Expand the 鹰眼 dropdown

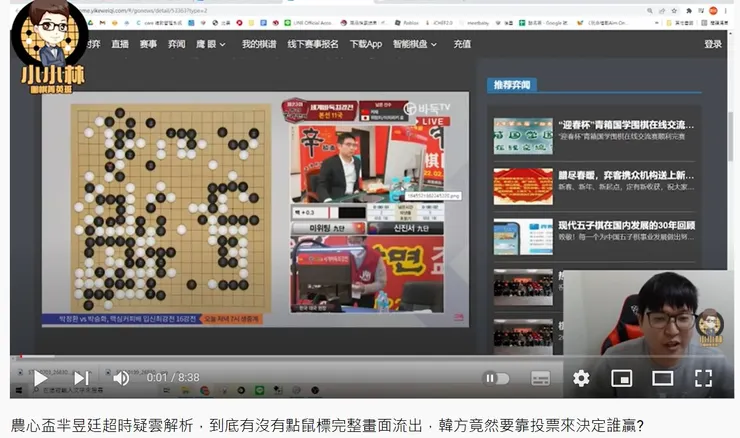click(x=210, y=44)
